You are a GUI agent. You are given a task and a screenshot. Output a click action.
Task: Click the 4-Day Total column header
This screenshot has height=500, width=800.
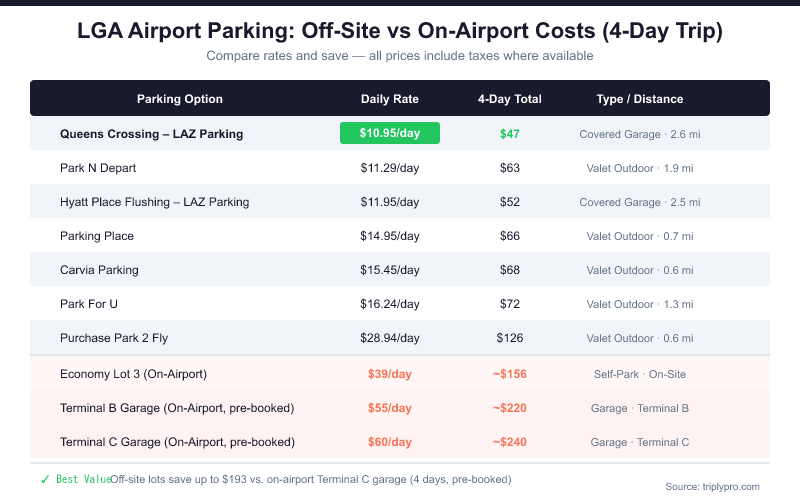[x=510, y=99]
